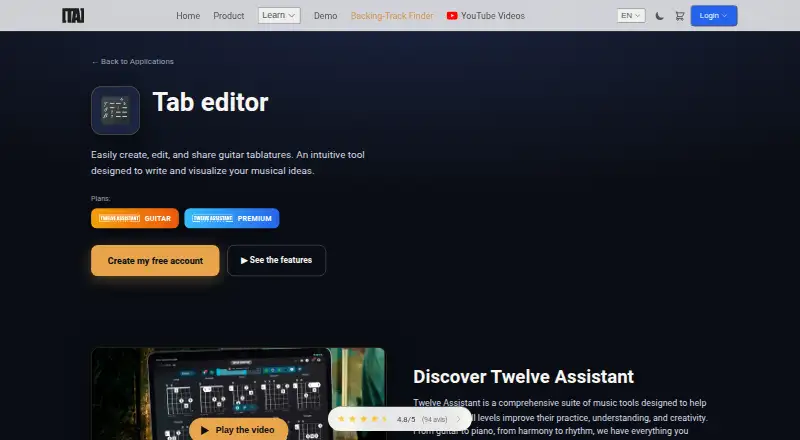Click the Tab editor heading
Image resolution: width=800 pixels, height=440 pixels.
pyautogui.click(x=210, y=102)
